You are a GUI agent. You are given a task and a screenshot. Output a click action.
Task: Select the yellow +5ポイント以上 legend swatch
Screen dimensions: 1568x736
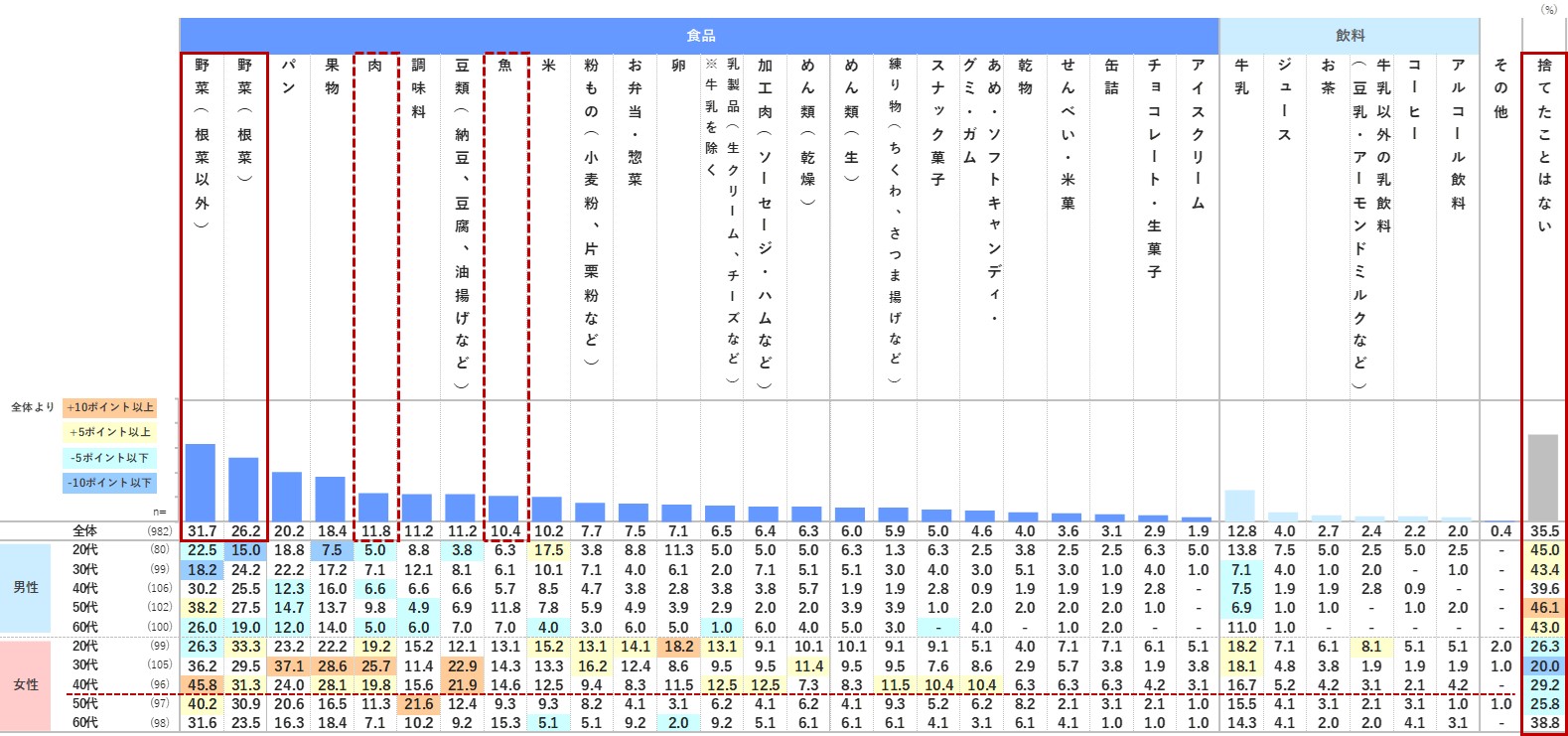[110, 432]
